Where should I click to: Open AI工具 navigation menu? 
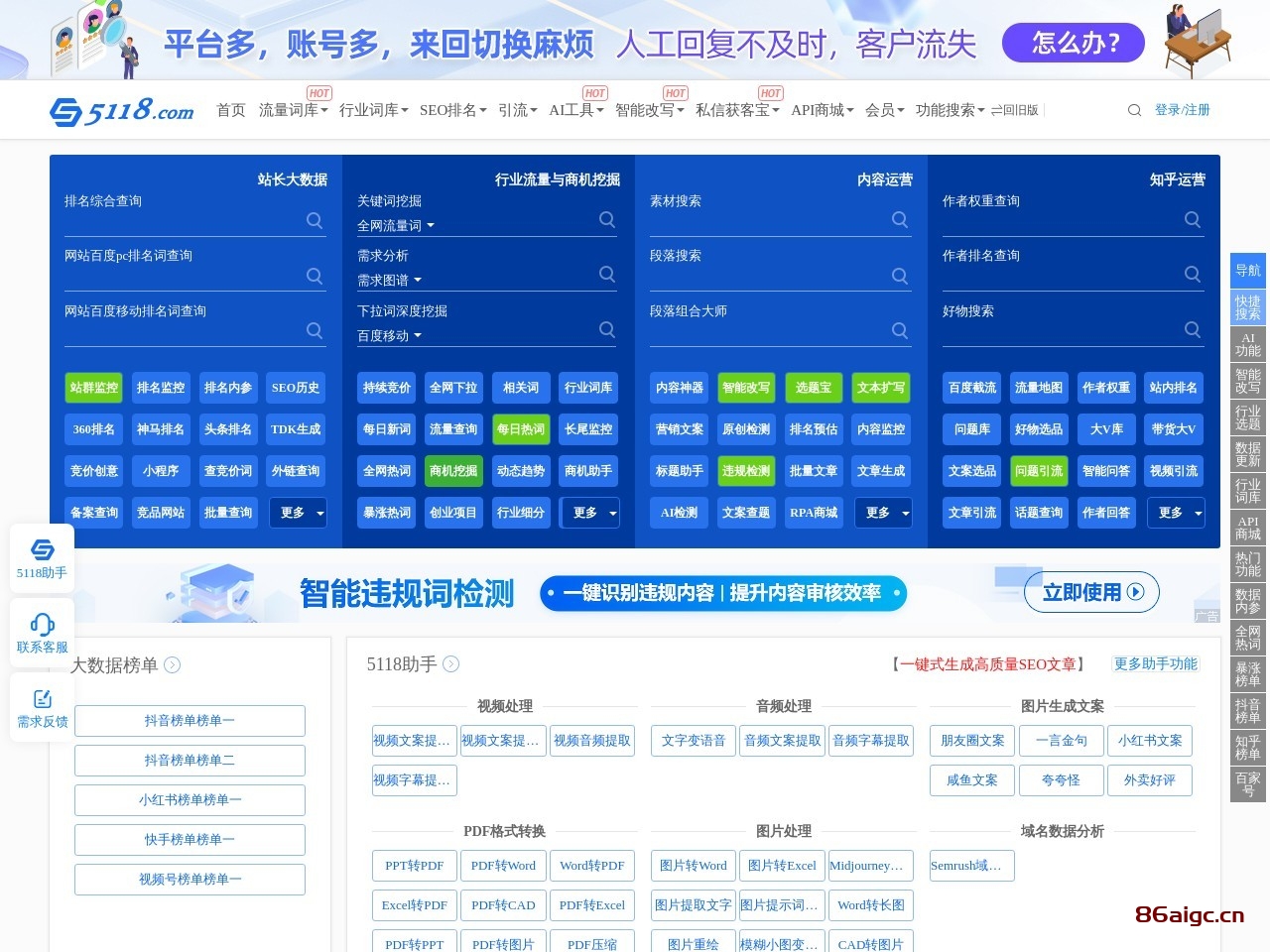point(576,110)
